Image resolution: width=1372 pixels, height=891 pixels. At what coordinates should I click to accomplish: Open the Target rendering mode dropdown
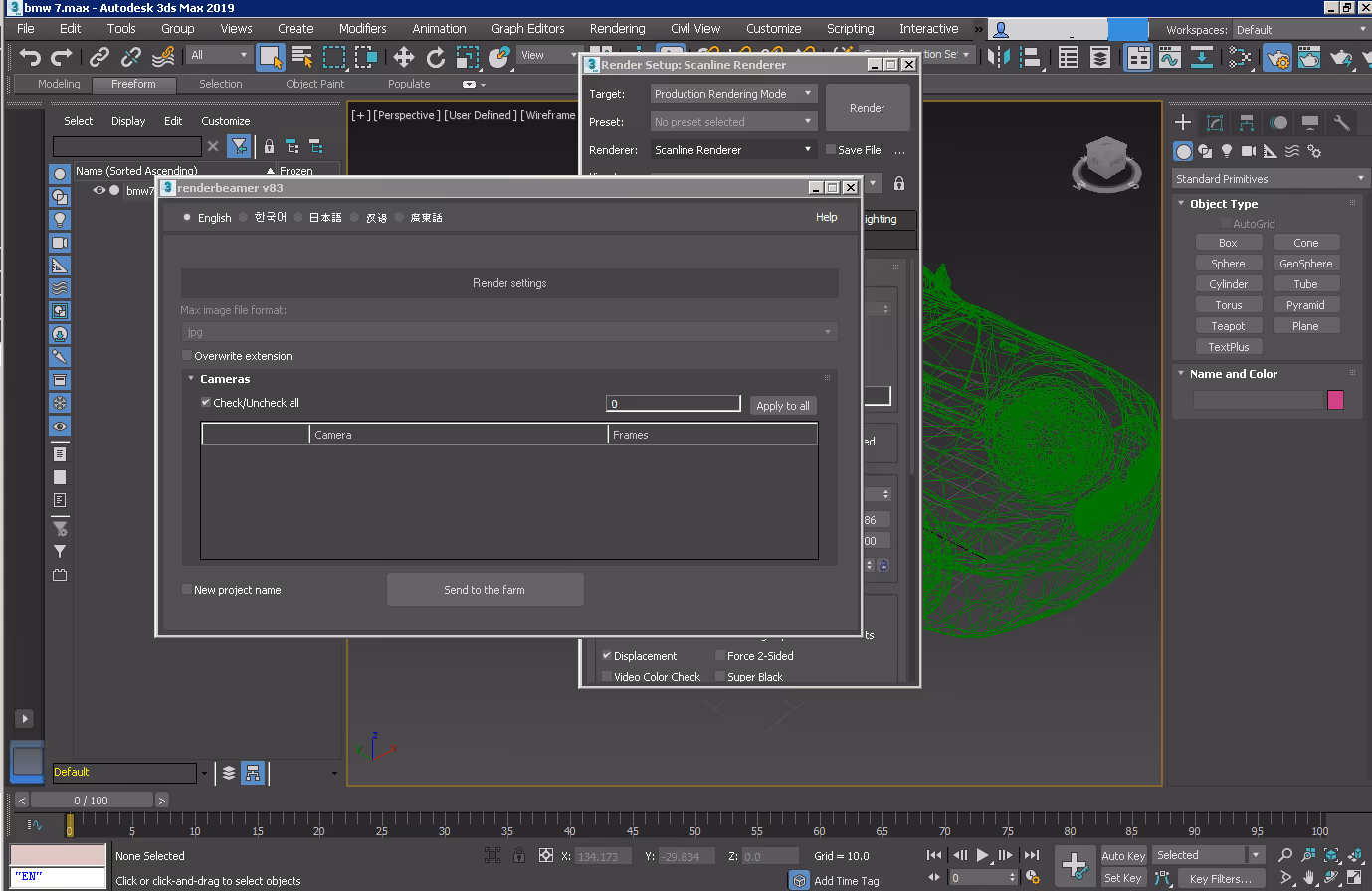point(734,94)
